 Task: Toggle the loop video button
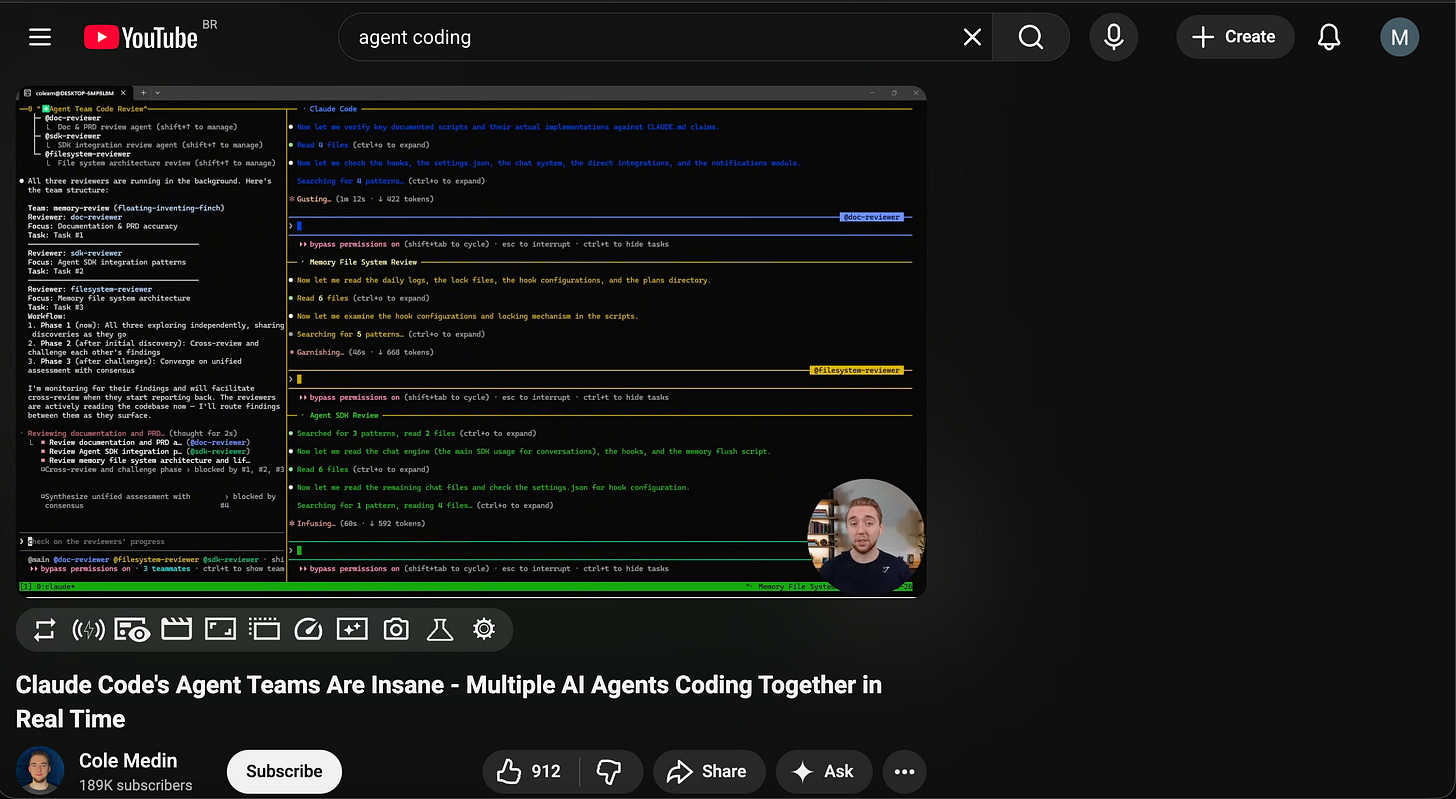(45, 629)
